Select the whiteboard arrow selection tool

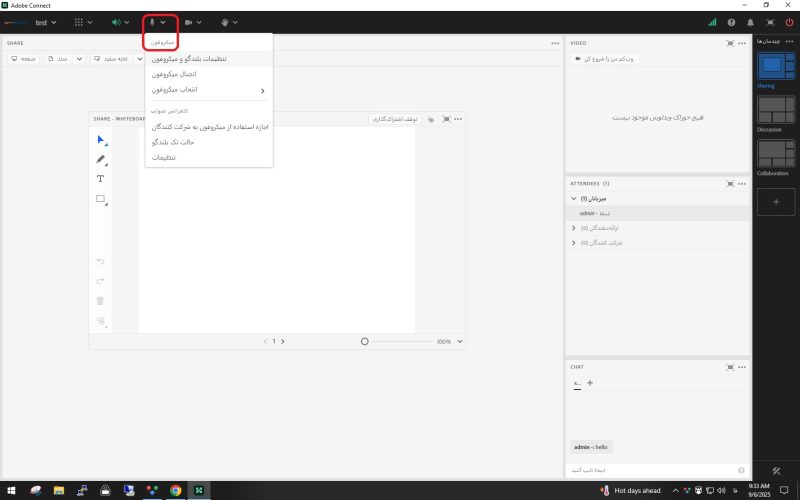pyautogui.click(x=100, y=140)
